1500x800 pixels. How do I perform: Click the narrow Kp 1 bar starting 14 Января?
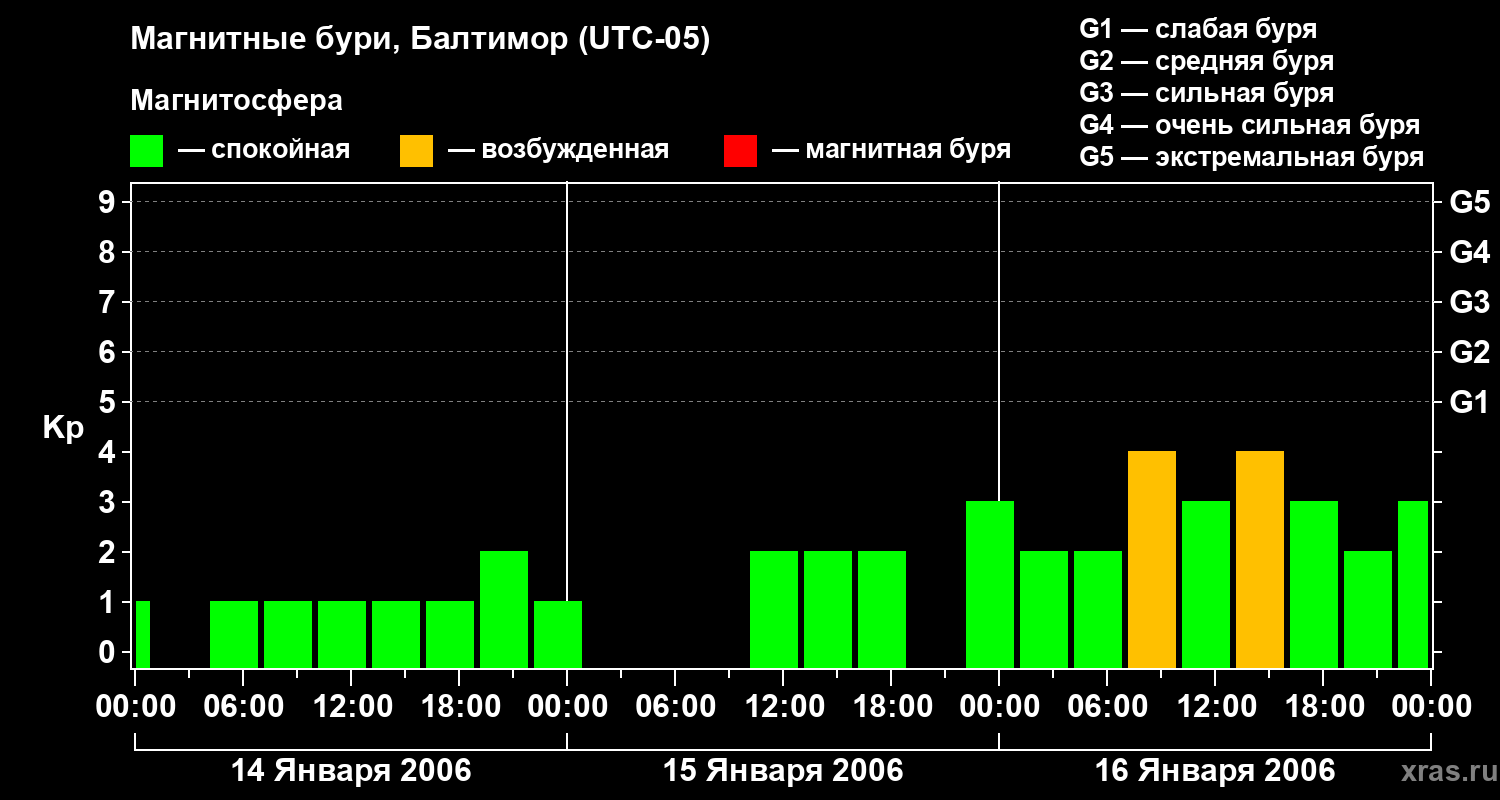point(143,634)
